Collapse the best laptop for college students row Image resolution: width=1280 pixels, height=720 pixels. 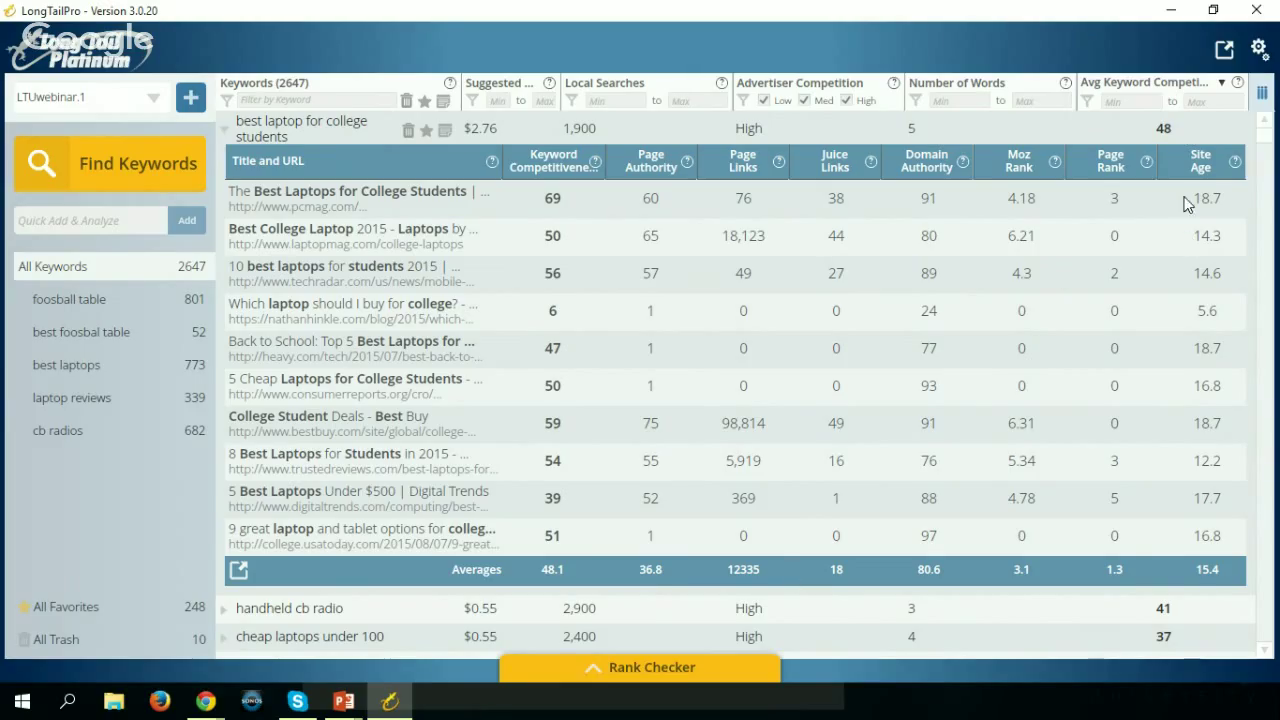[x=225, y=128]
